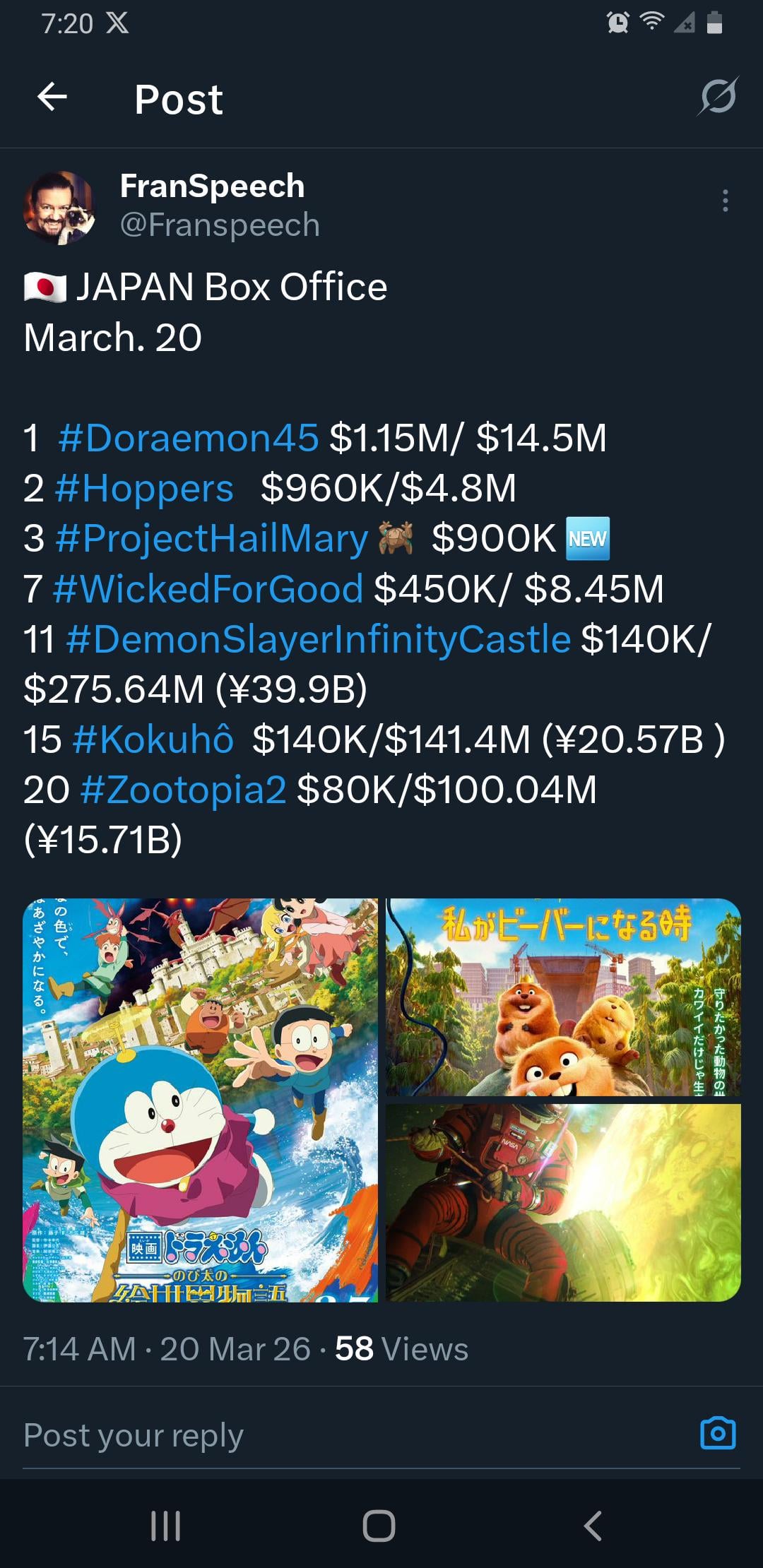View the Doraemon movie poster image
763x1568 pixels.
201,1100
